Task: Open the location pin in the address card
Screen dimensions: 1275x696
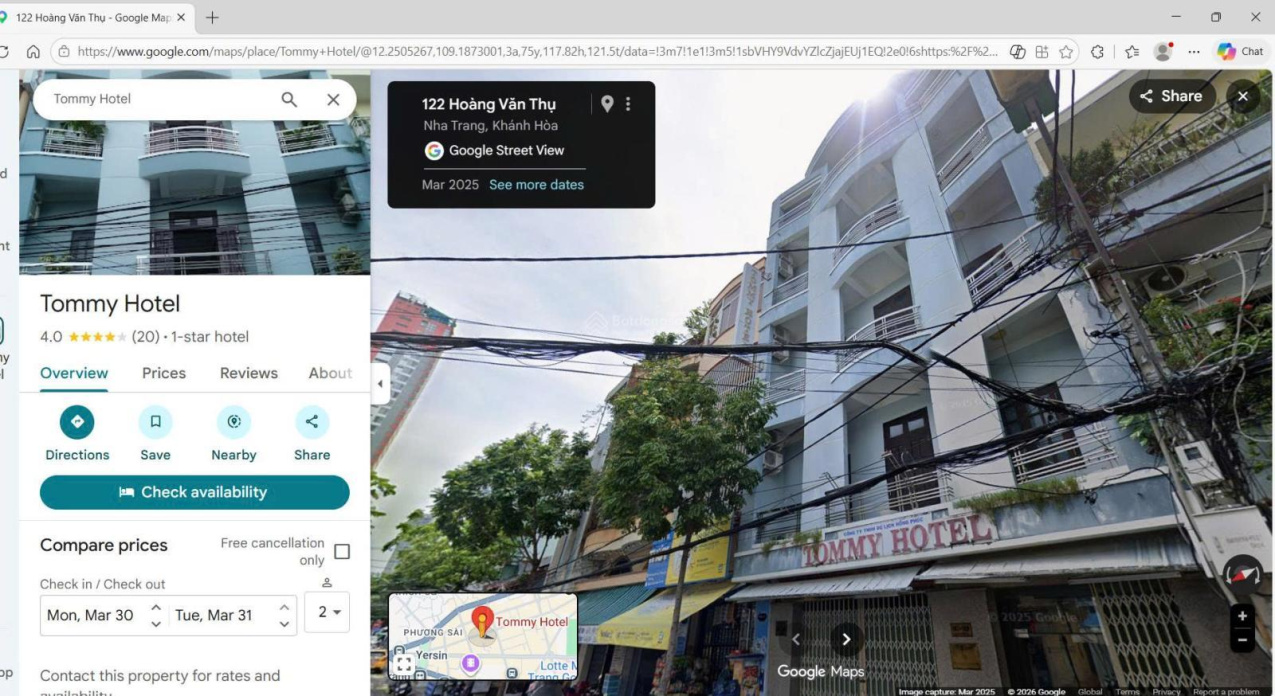Action: 607,104
